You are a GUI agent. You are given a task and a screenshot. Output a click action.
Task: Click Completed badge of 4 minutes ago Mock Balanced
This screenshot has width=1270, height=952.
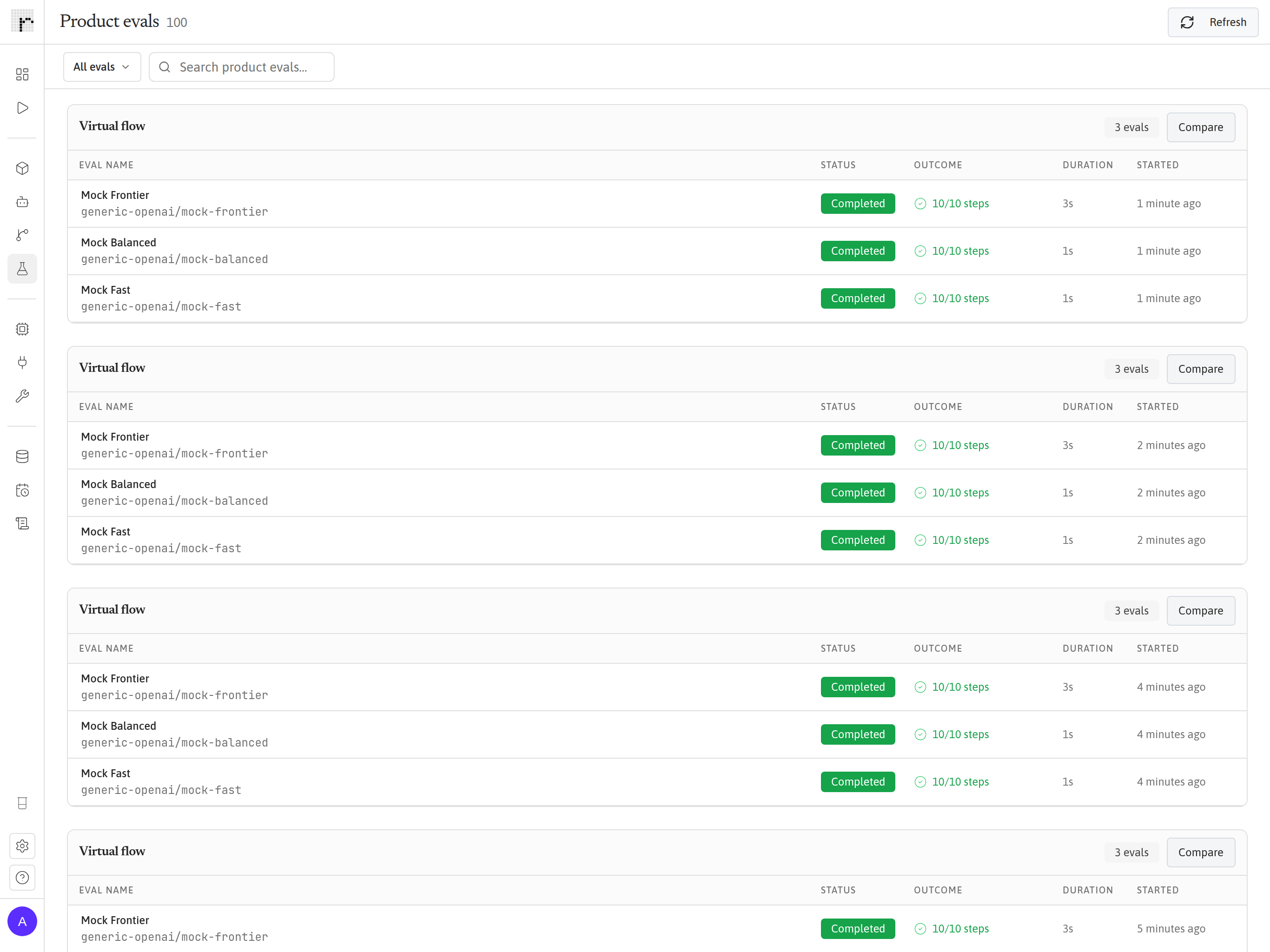click(858, 734)
